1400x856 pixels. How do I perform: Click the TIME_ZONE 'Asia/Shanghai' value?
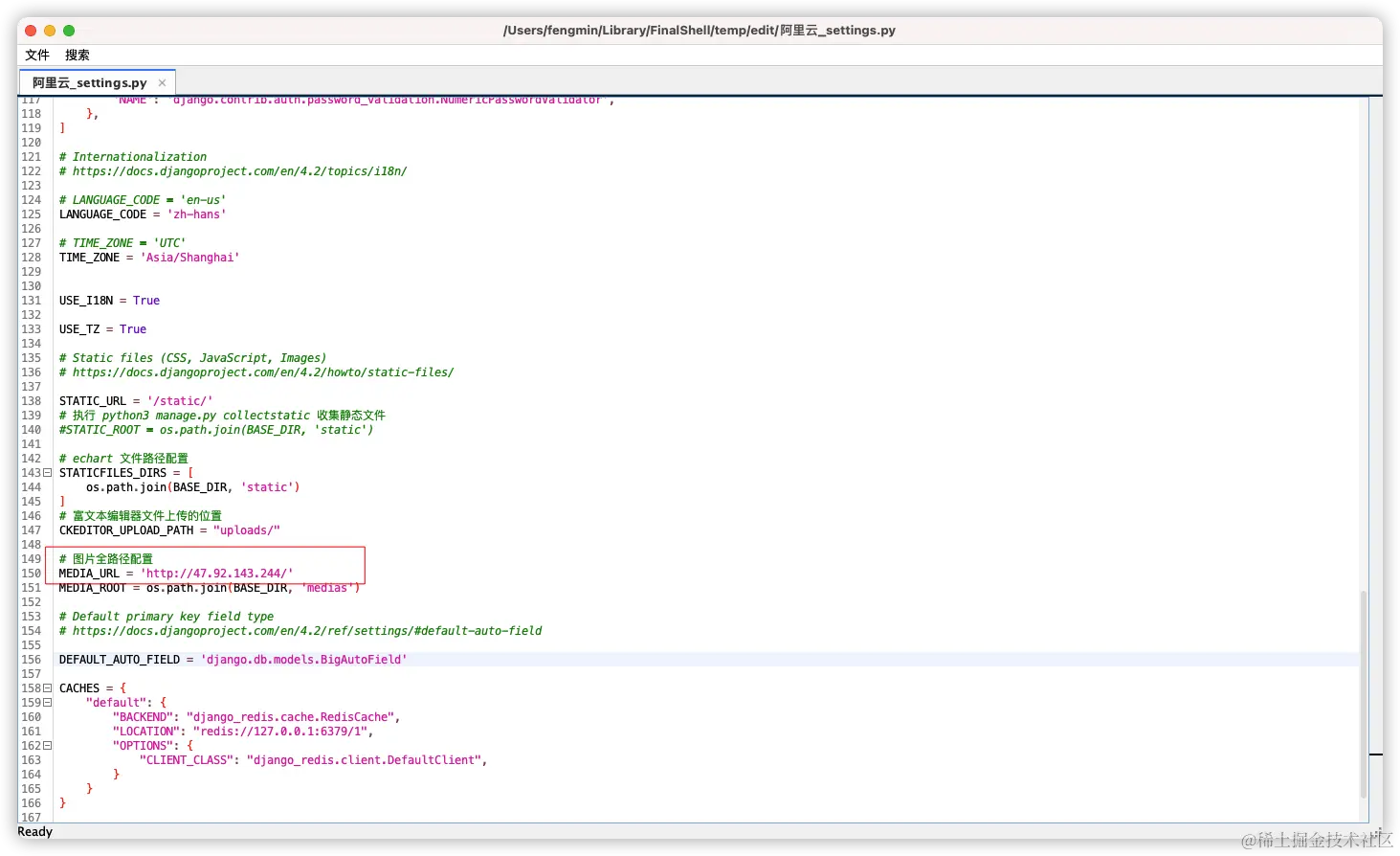[189, 258]
